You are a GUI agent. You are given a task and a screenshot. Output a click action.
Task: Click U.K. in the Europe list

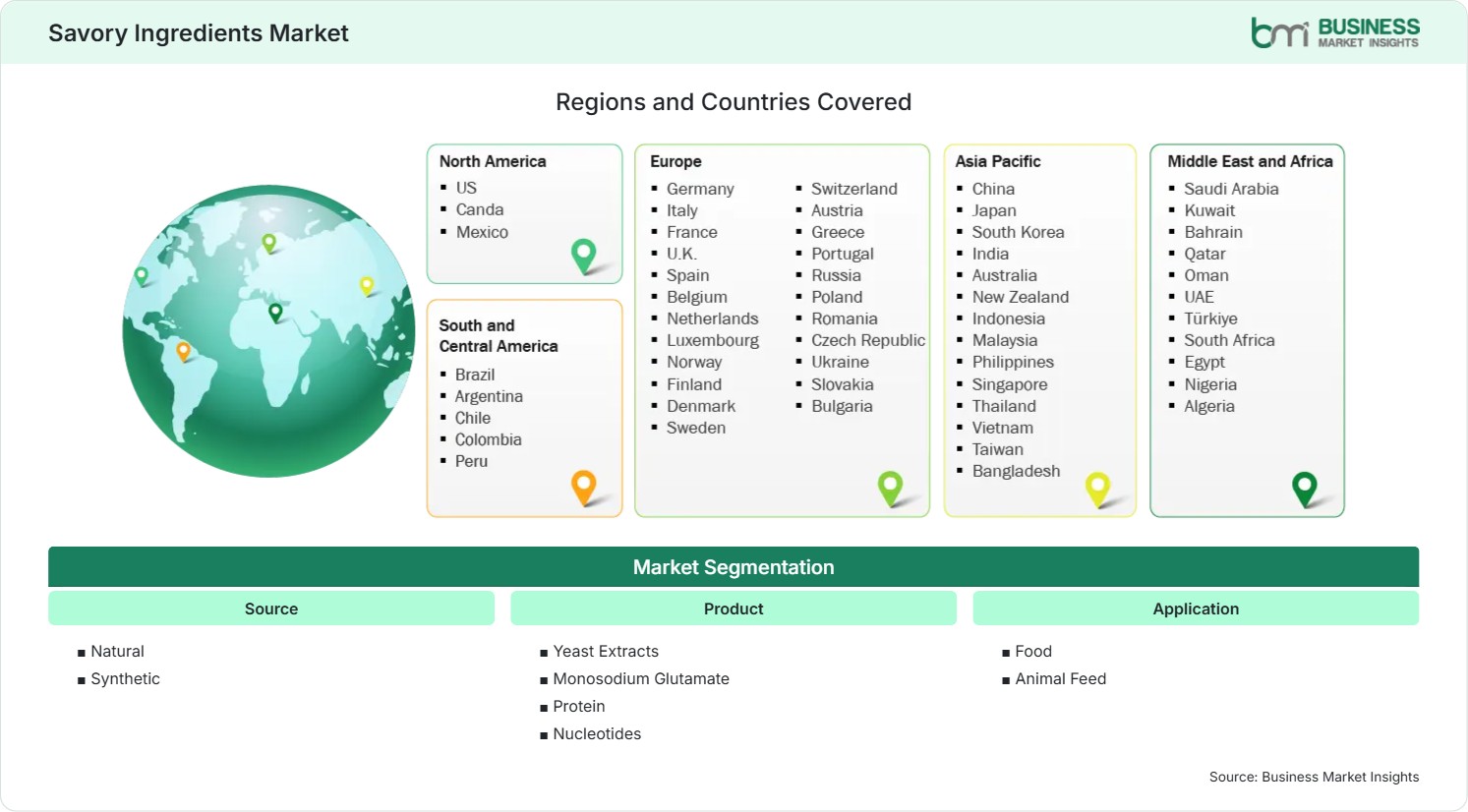681,254
